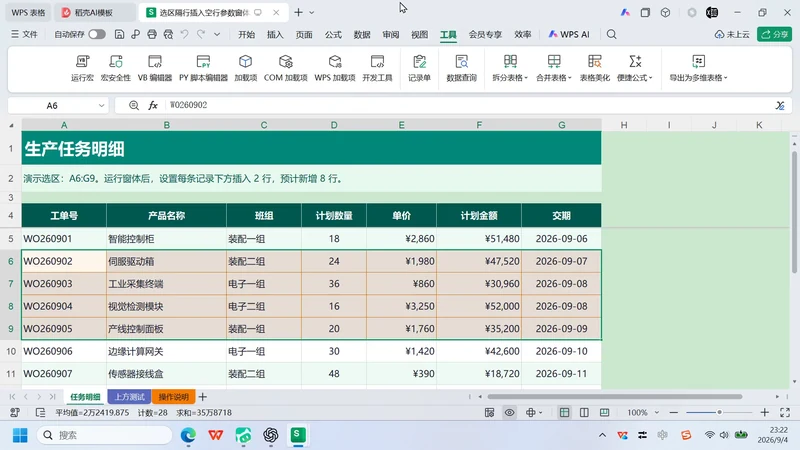Click the cell 智能控制柜
Screen dimensions: 800x450
(x=166, y=238)
